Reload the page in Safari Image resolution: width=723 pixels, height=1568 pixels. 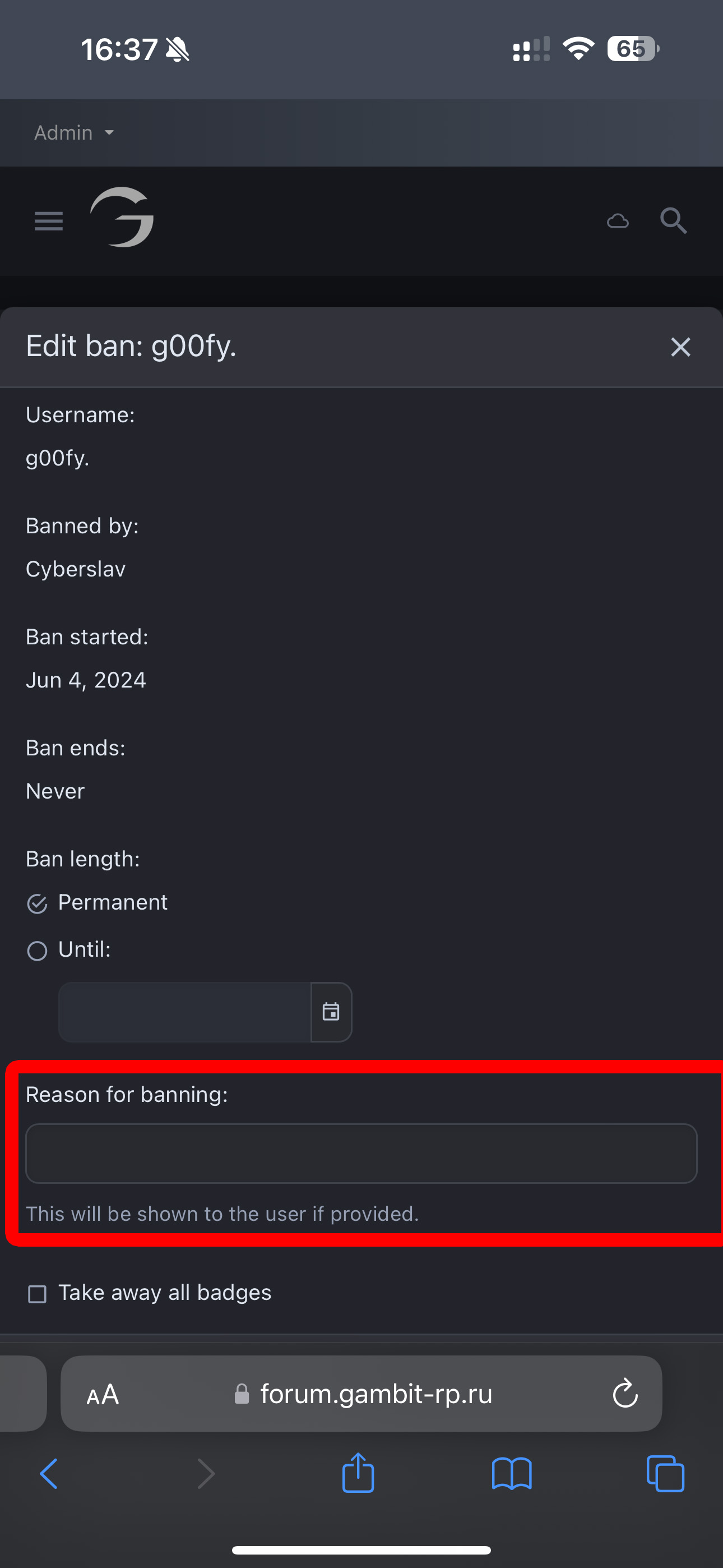625,1393
